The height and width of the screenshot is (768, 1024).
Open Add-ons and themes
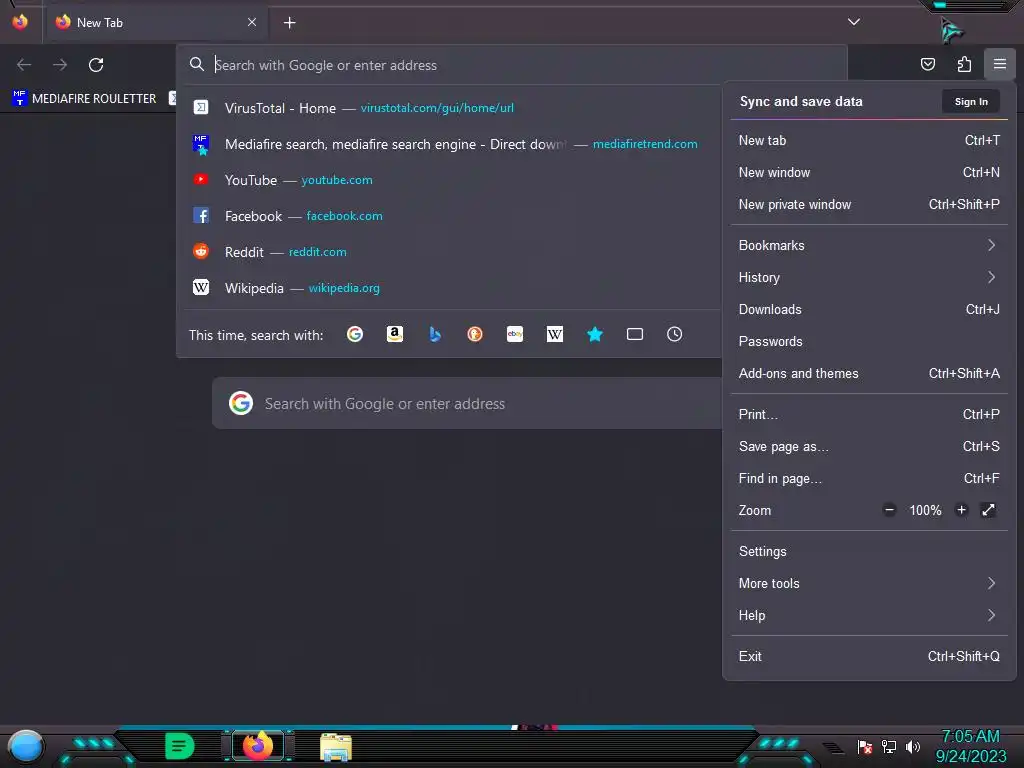(x=869, y=374)
